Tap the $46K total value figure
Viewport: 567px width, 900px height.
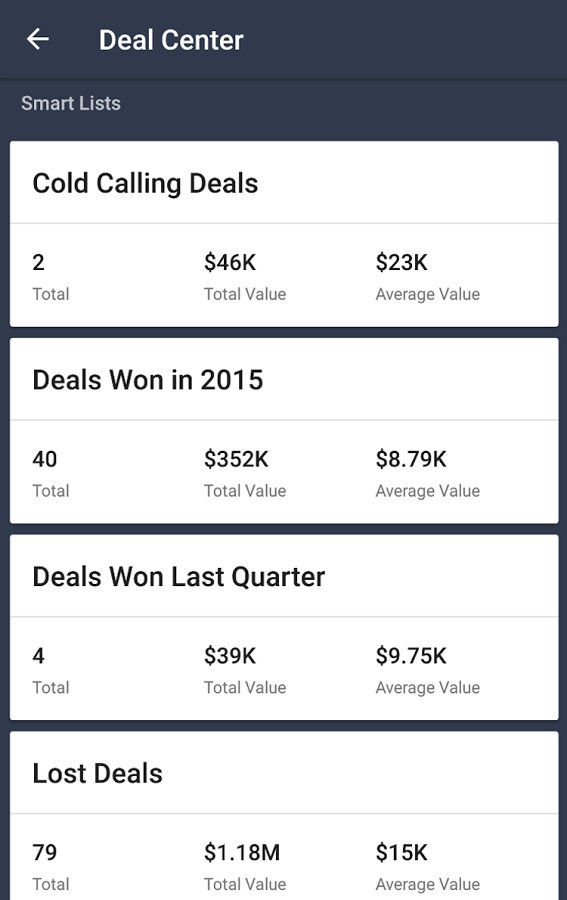[230, 262]
